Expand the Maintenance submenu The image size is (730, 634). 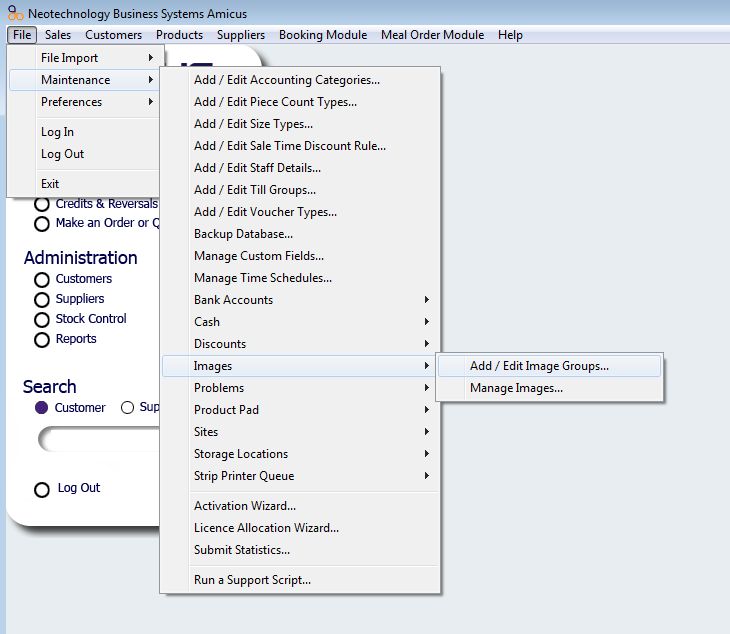click(x=85, y=80)
